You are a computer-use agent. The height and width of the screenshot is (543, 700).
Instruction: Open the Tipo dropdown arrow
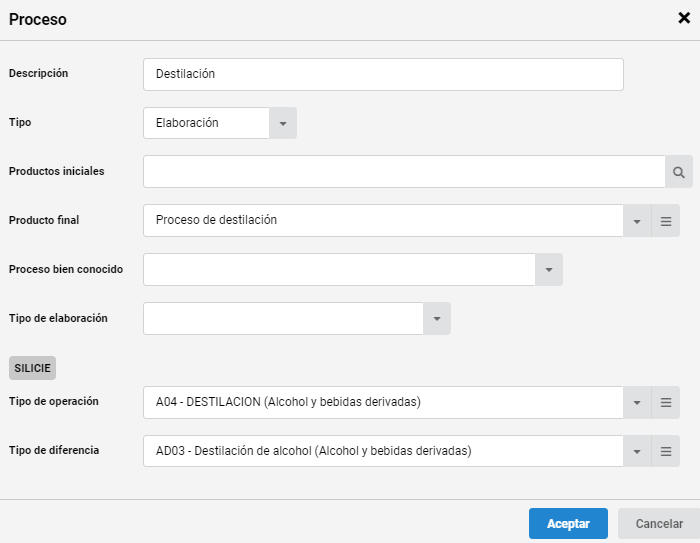(x=283, y=123)
